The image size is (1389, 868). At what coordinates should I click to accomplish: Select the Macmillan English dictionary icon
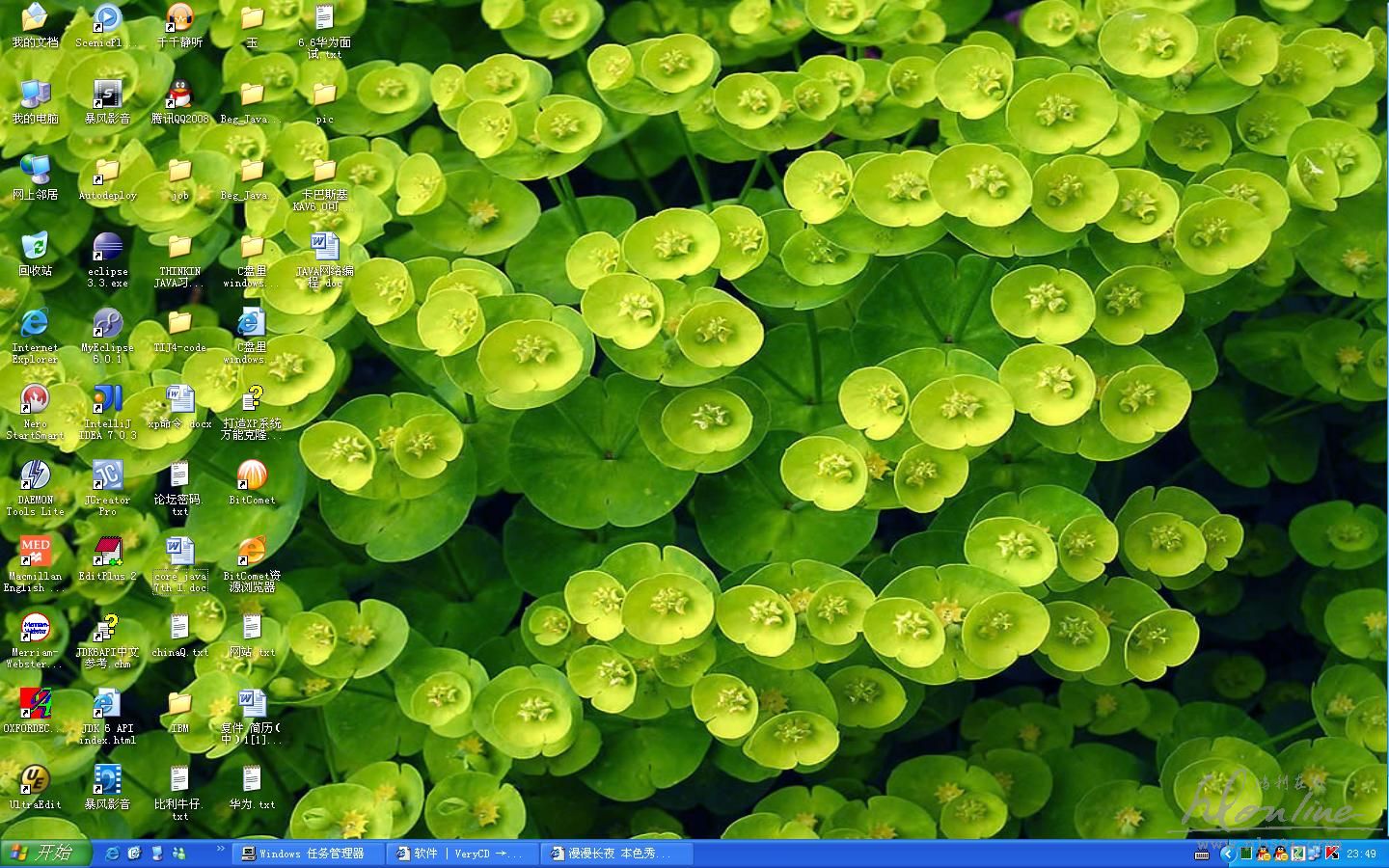point(35,553)
